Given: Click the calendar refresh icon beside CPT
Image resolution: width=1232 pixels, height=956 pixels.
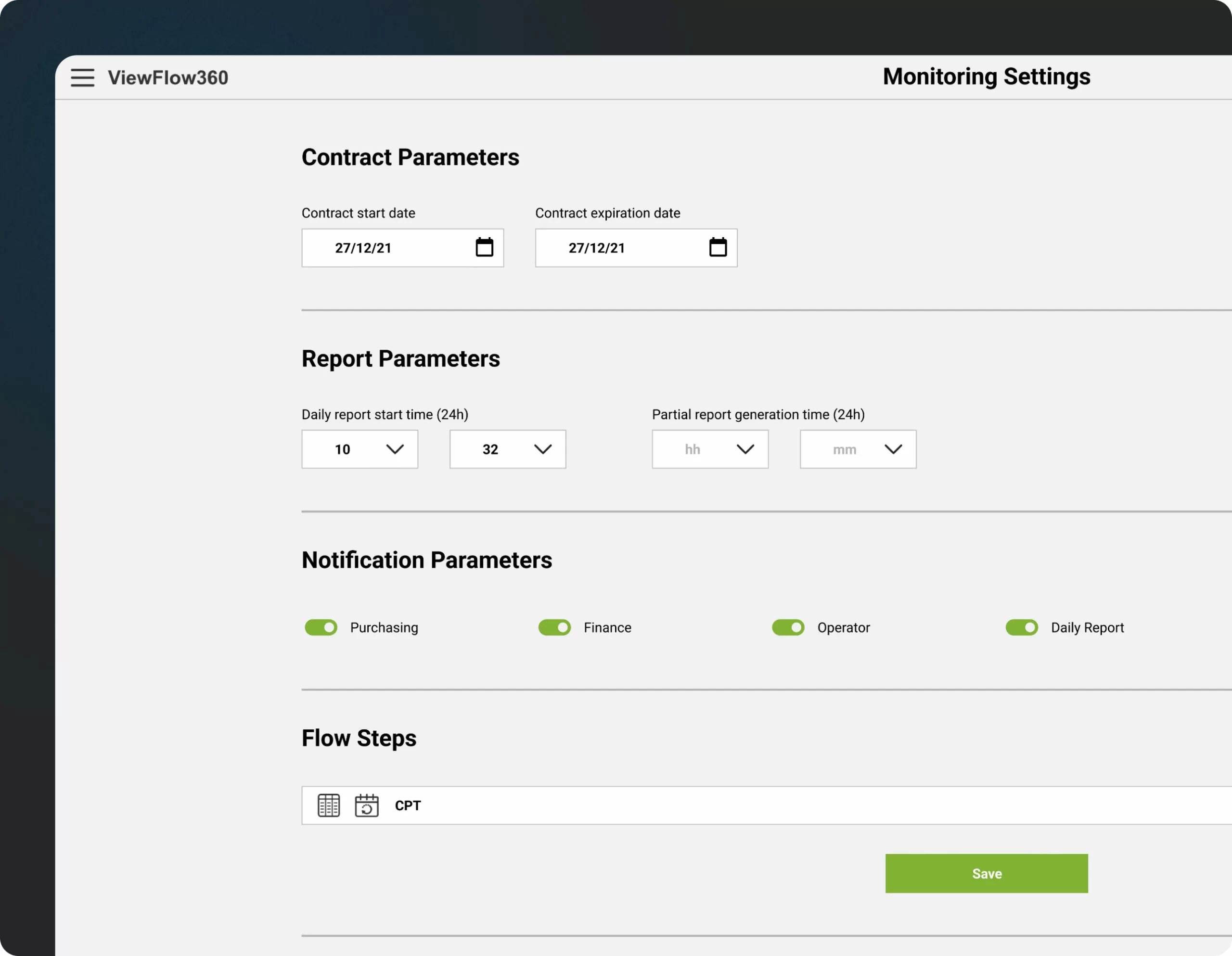Looking at the screenshot, I should click(366, 805).
